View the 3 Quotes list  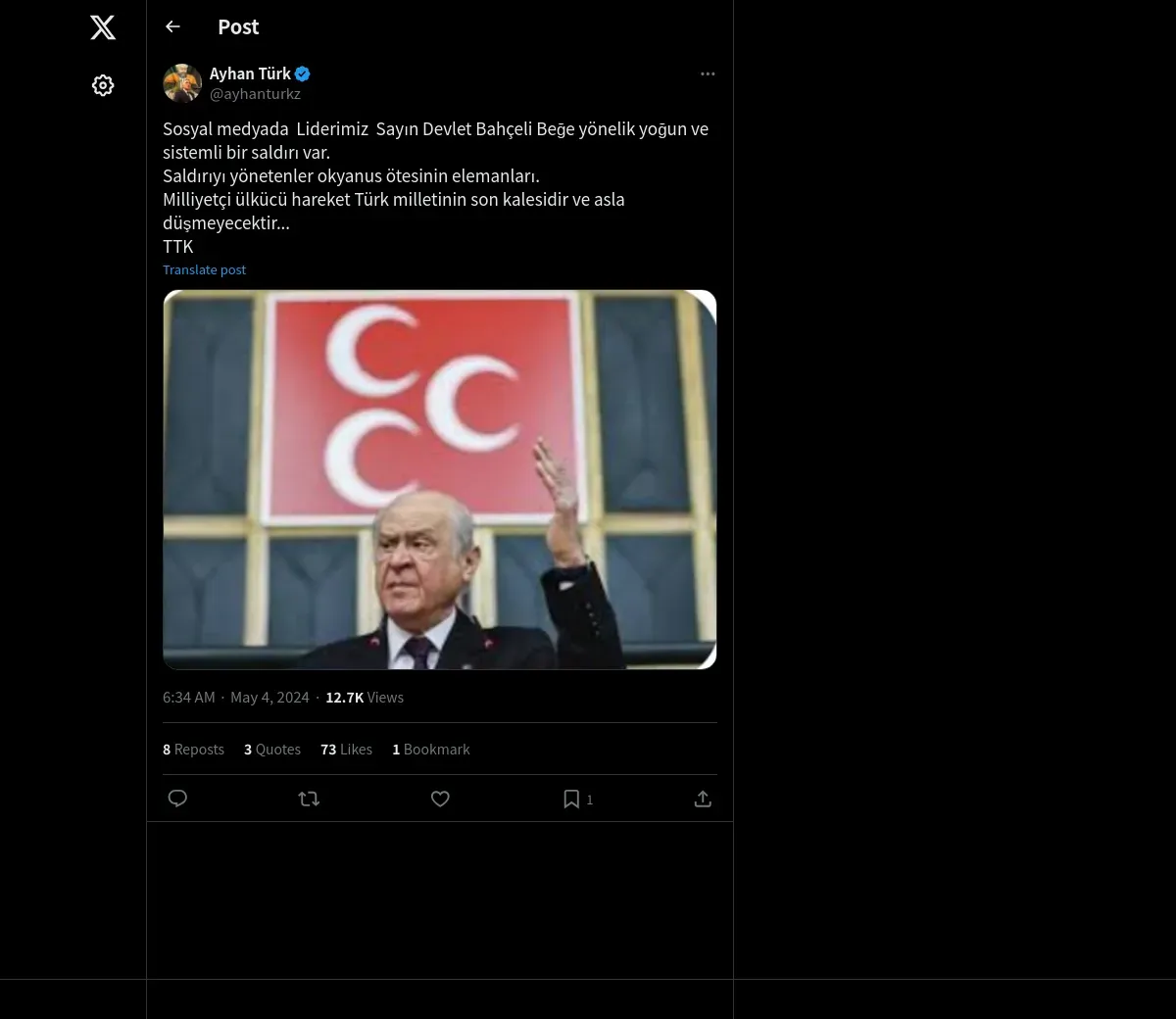click(272, 750)
